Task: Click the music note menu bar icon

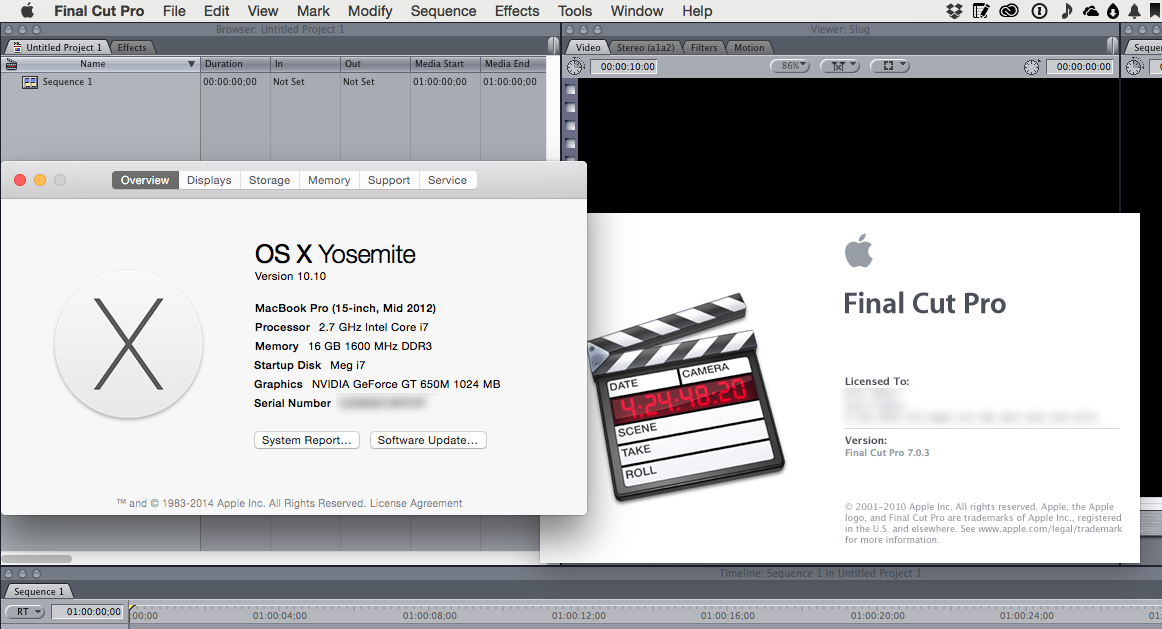Action: pos(1066,10)
